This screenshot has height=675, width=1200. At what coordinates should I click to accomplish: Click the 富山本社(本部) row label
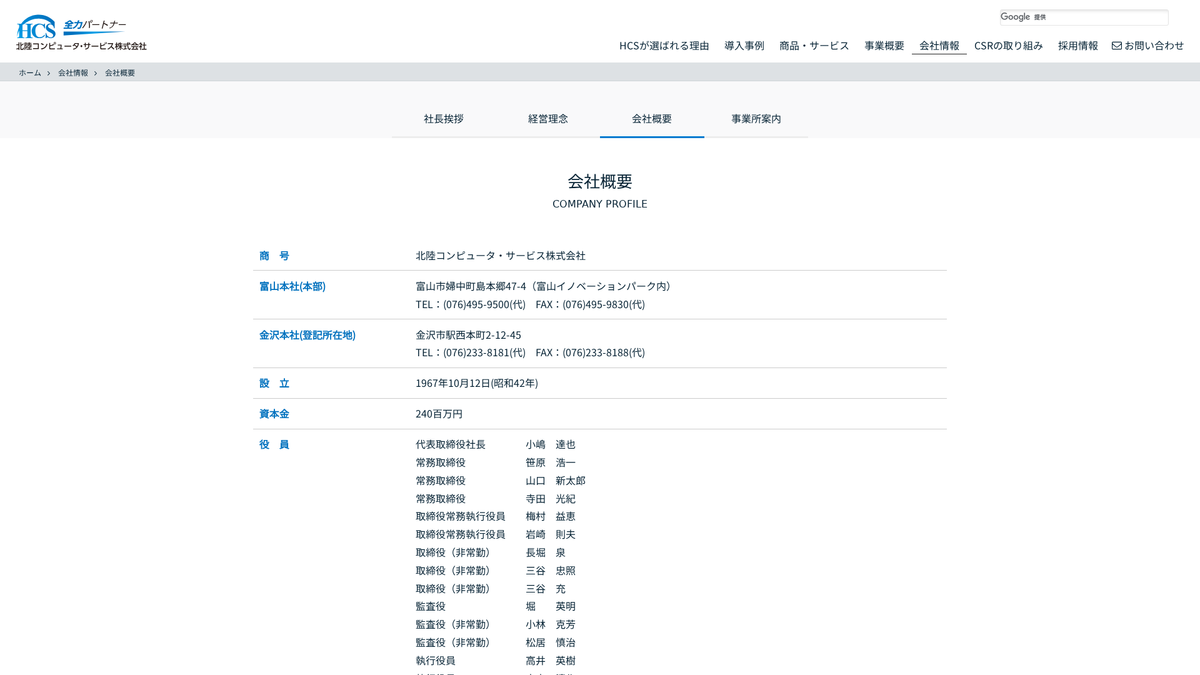point(292,286)
